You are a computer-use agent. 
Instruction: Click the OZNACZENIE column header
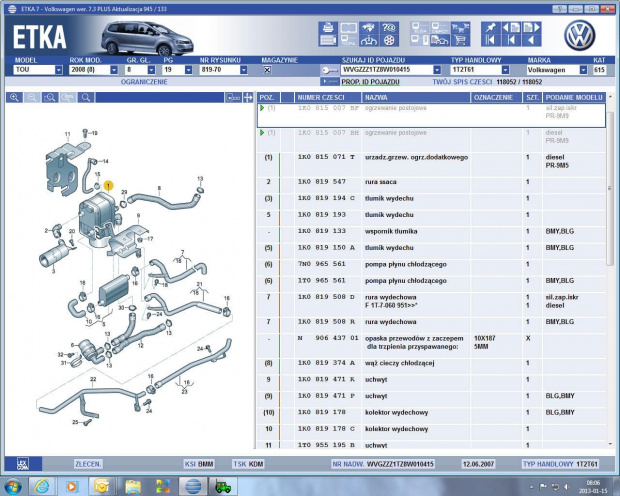coord(496,97)
